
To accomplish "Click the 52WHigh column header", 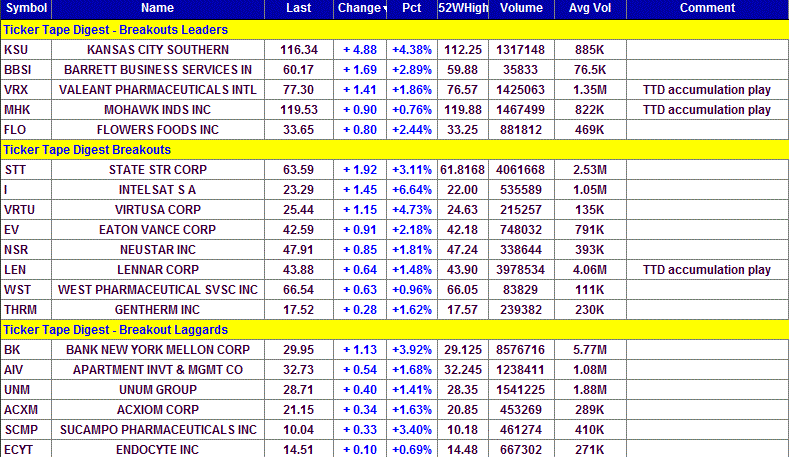I will pos(463,9).
